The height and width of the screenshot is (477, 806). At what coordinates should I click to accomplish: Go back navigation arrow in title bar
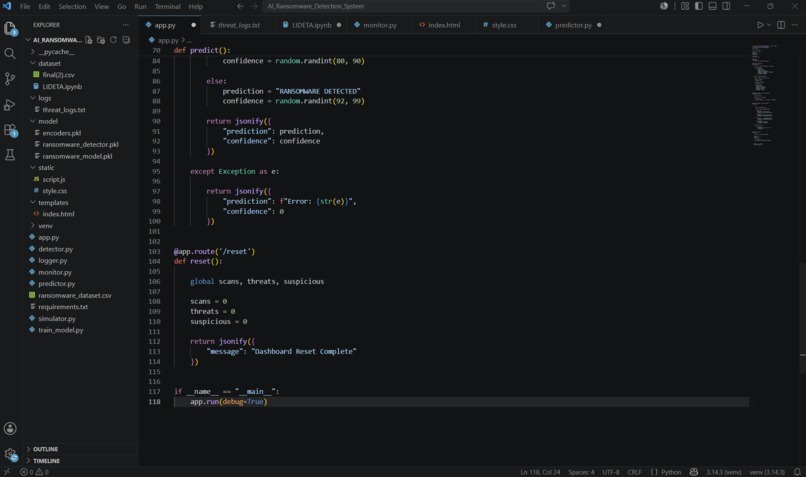pyautogui.click(x=240, y=6)
